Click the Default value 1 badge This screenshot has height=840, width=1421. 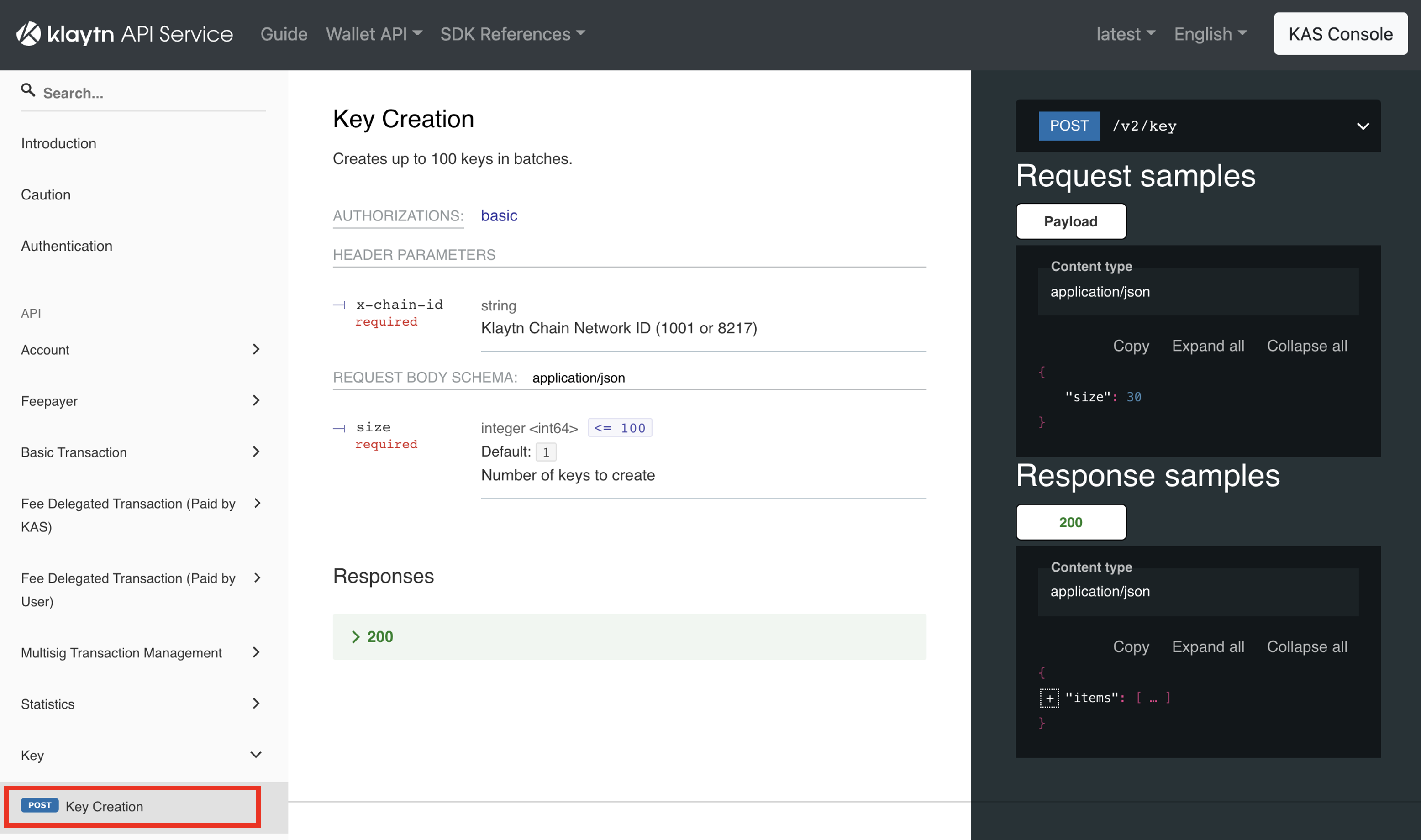(546, 452)
